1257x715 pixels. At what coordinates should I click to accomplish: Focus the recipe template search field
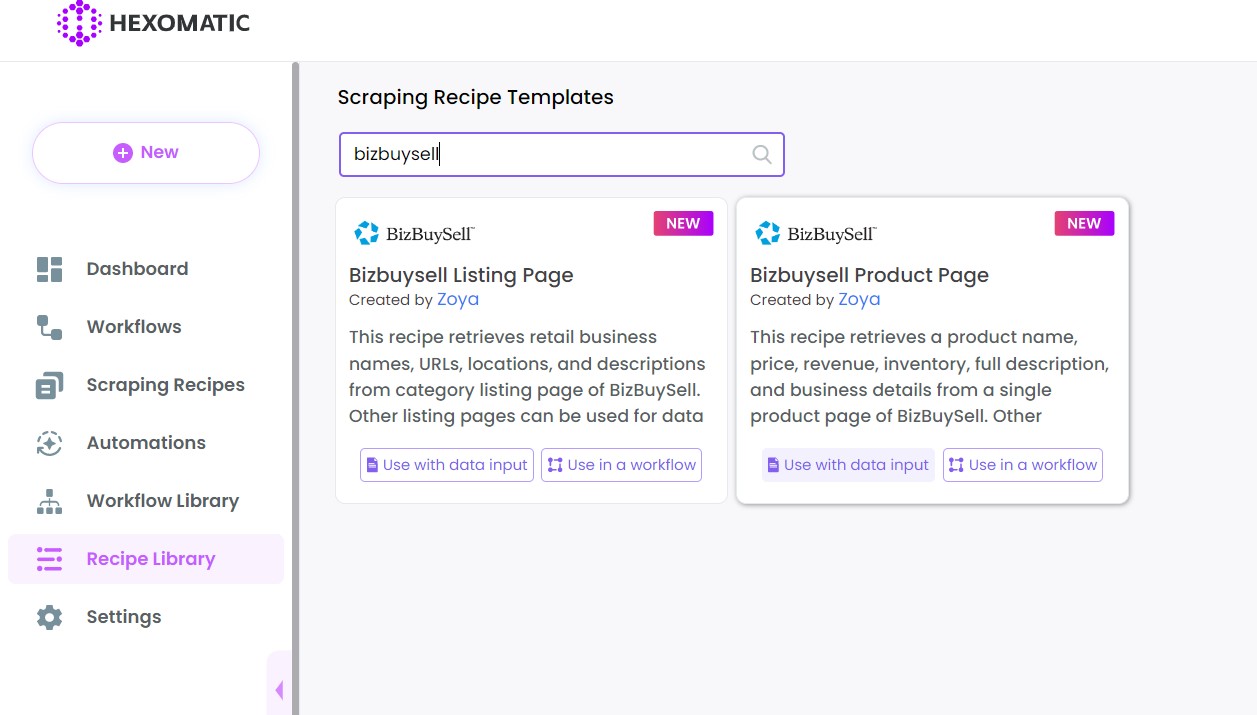coord(545,154)
